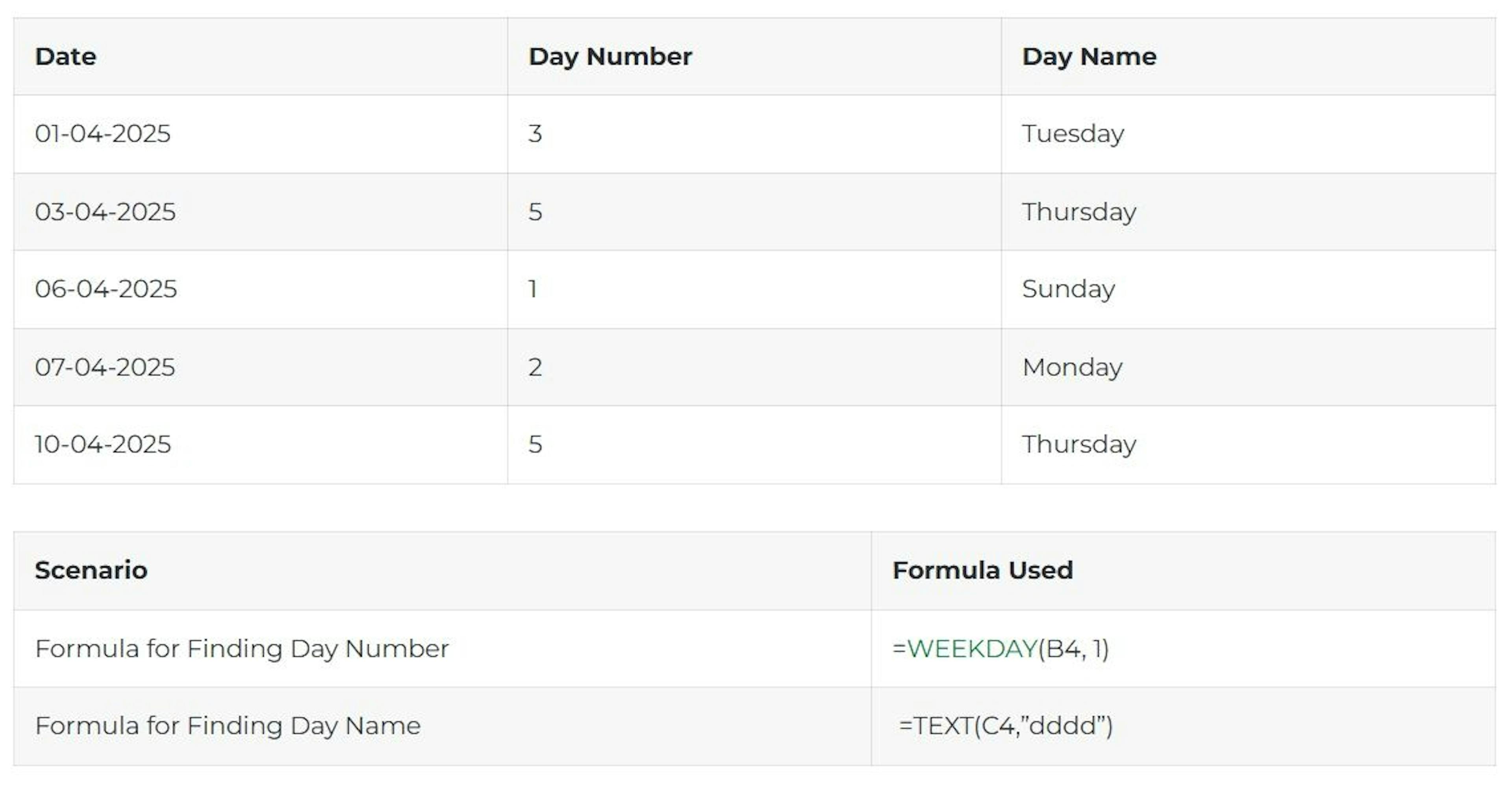Click the Monday day name cell
Viewport: 1512px width, 790px height.
click(x=1072, y=367)
